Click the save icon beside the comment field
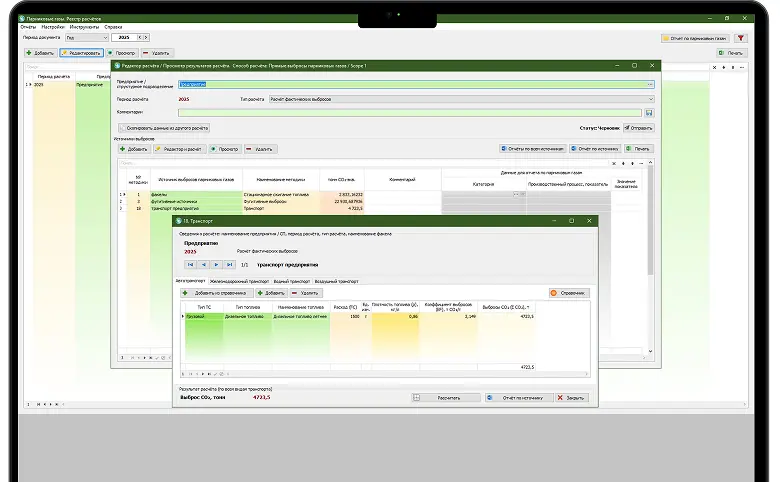This screenshot has height=482, width=780. point(649,113)
